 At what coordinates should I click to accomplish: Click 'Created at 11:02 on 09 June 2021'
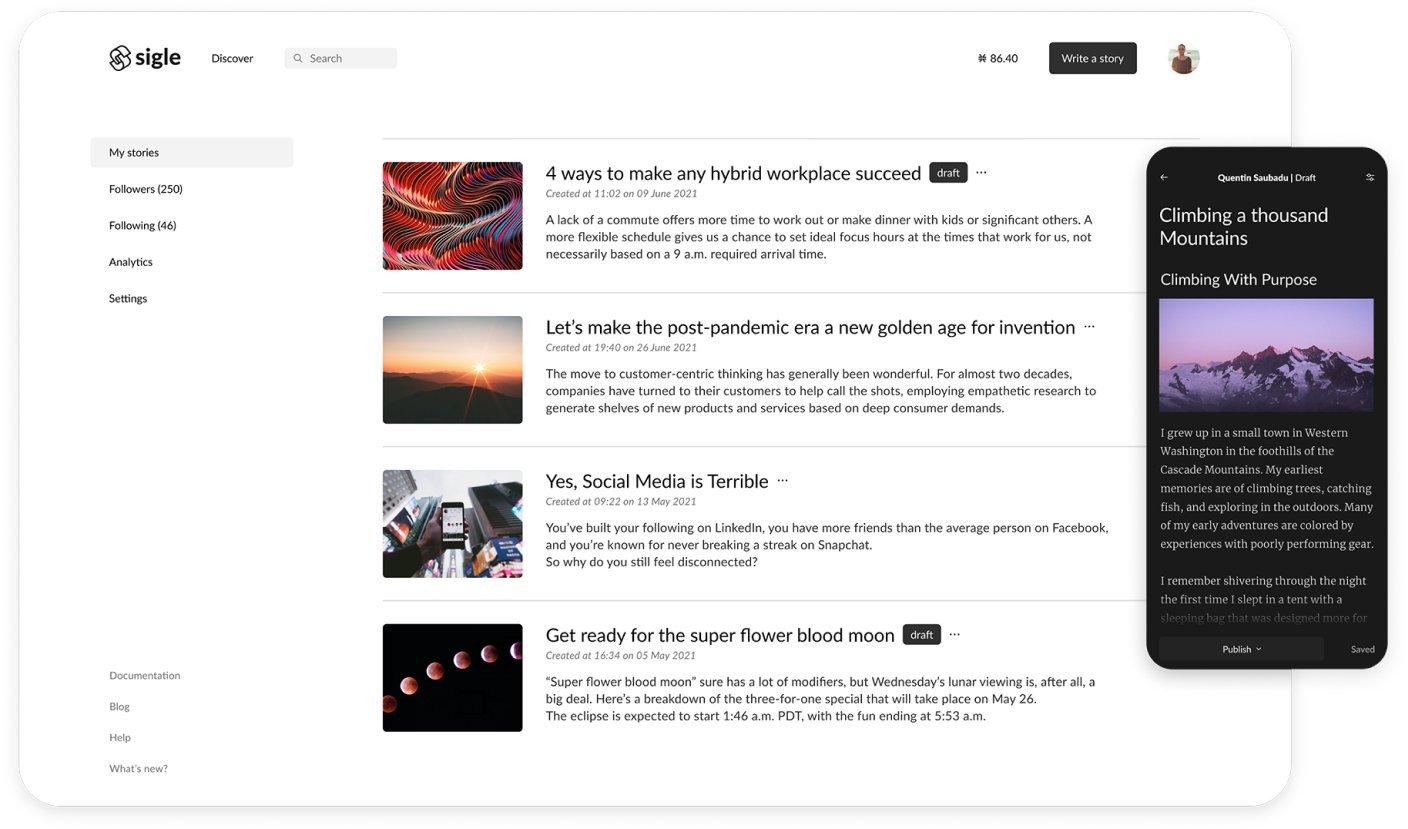(622, 194)
